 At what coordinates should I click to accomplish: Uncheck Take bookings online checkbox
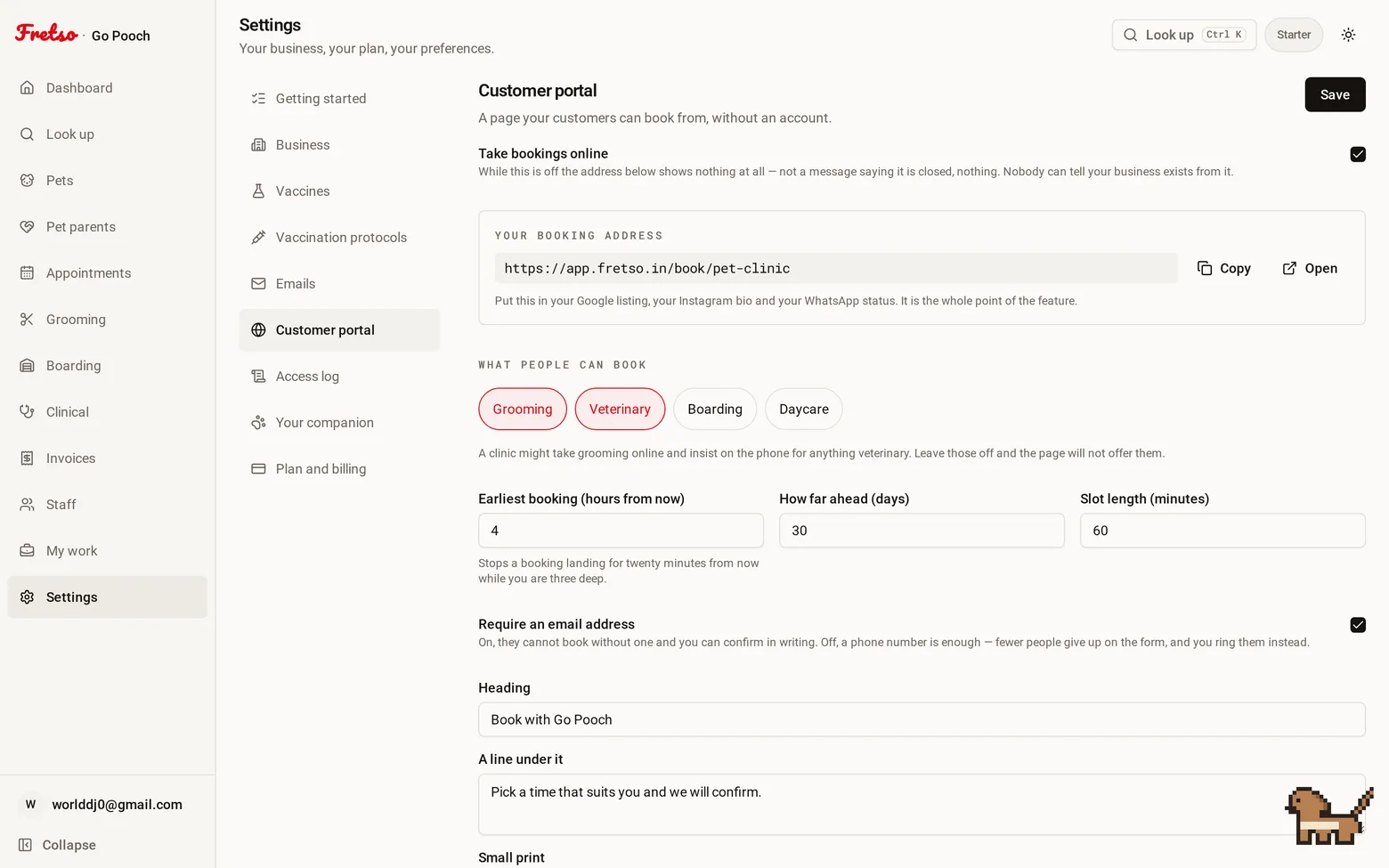(x=1358, y=154)
